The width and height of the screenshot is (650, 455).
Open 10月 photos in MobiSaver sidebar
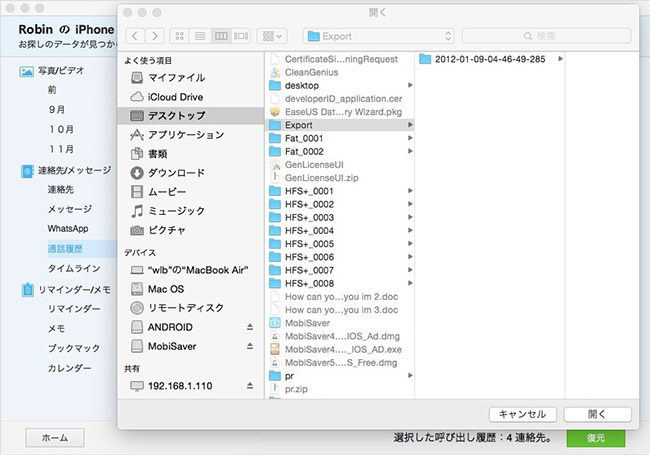point(61,129)
